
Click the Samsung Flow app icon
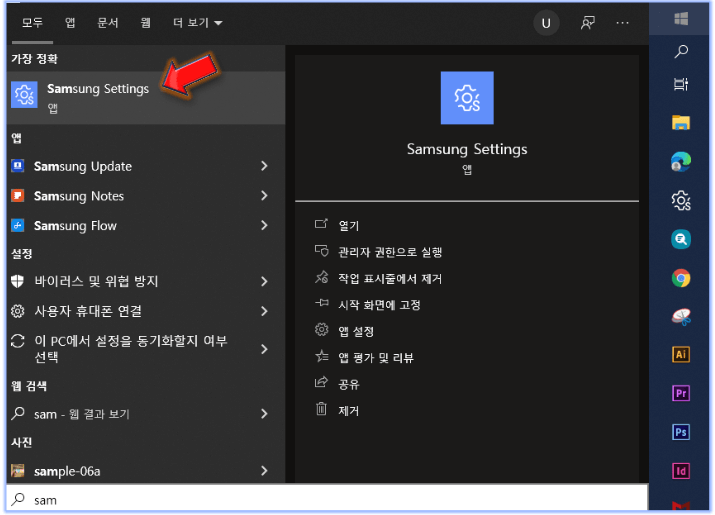click(x=18, y=225)
